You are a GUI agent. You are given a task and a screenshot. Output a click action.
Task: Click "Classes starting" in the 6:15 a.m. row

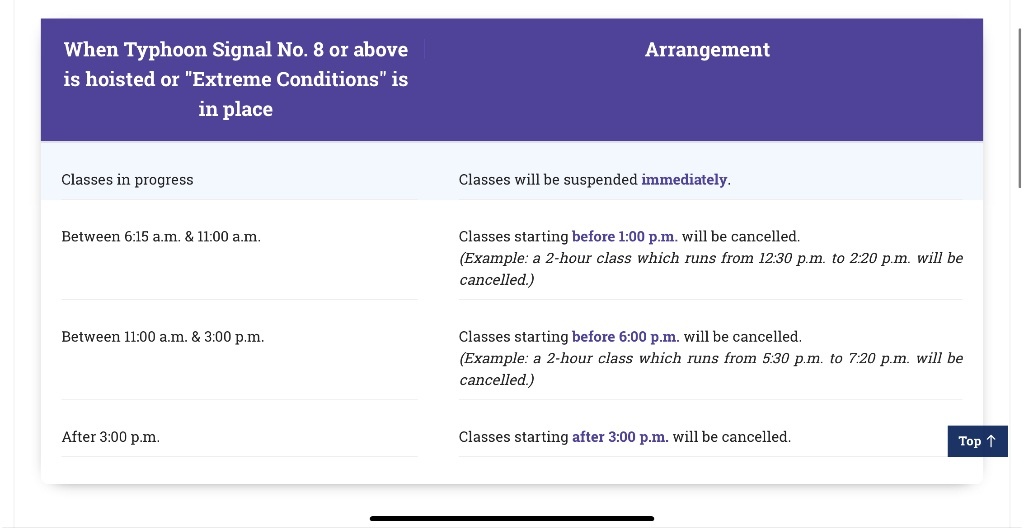(513, 237)
